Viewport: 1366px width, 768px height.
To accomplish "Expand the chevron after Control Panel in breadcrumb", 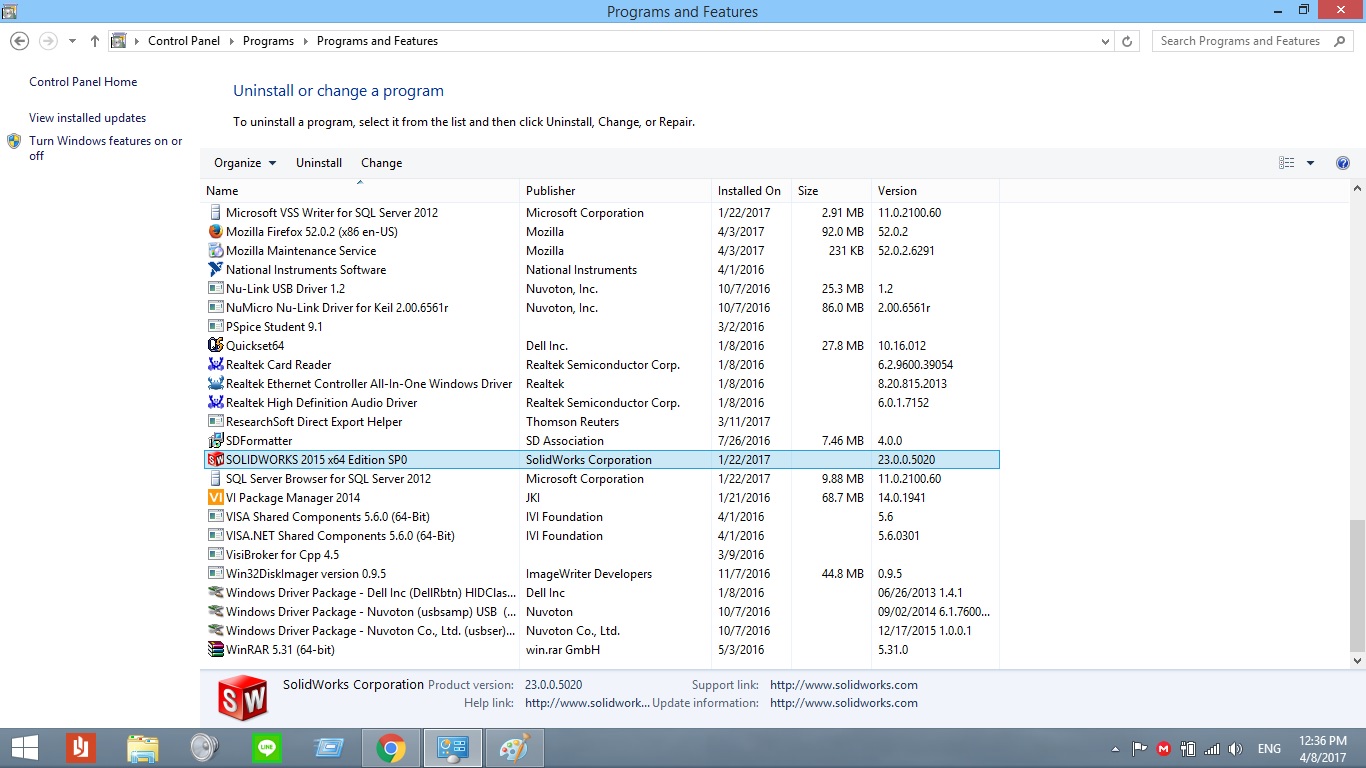I will tap(231, 41).
